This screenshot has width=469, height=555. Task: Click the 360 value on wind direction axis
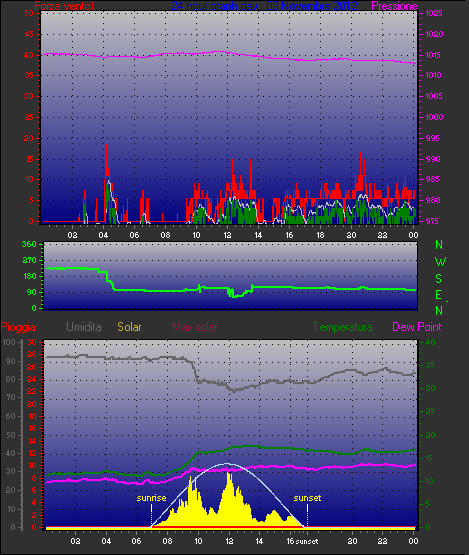click(29, 244)
